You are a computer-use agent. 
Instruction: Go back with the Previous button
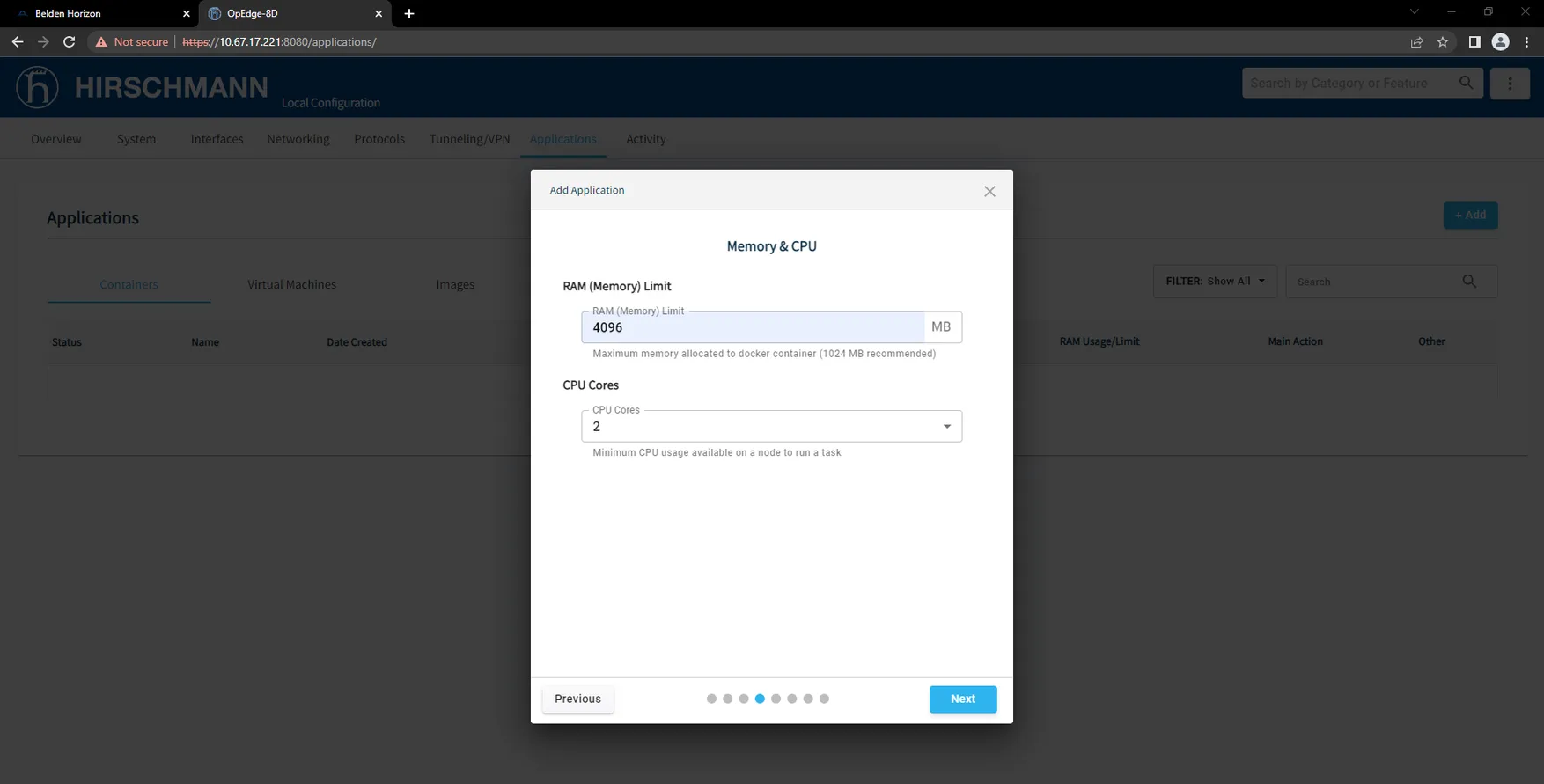[577, 700]
